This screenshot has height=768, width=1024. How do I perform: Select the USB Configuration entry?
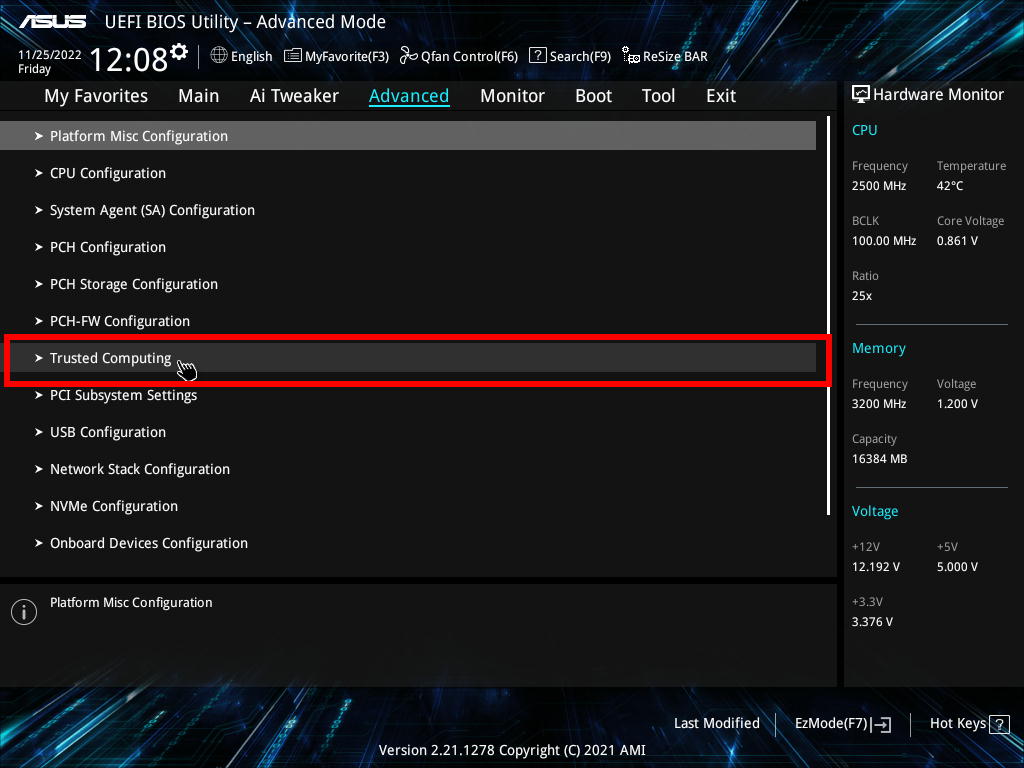click(408, 432)
